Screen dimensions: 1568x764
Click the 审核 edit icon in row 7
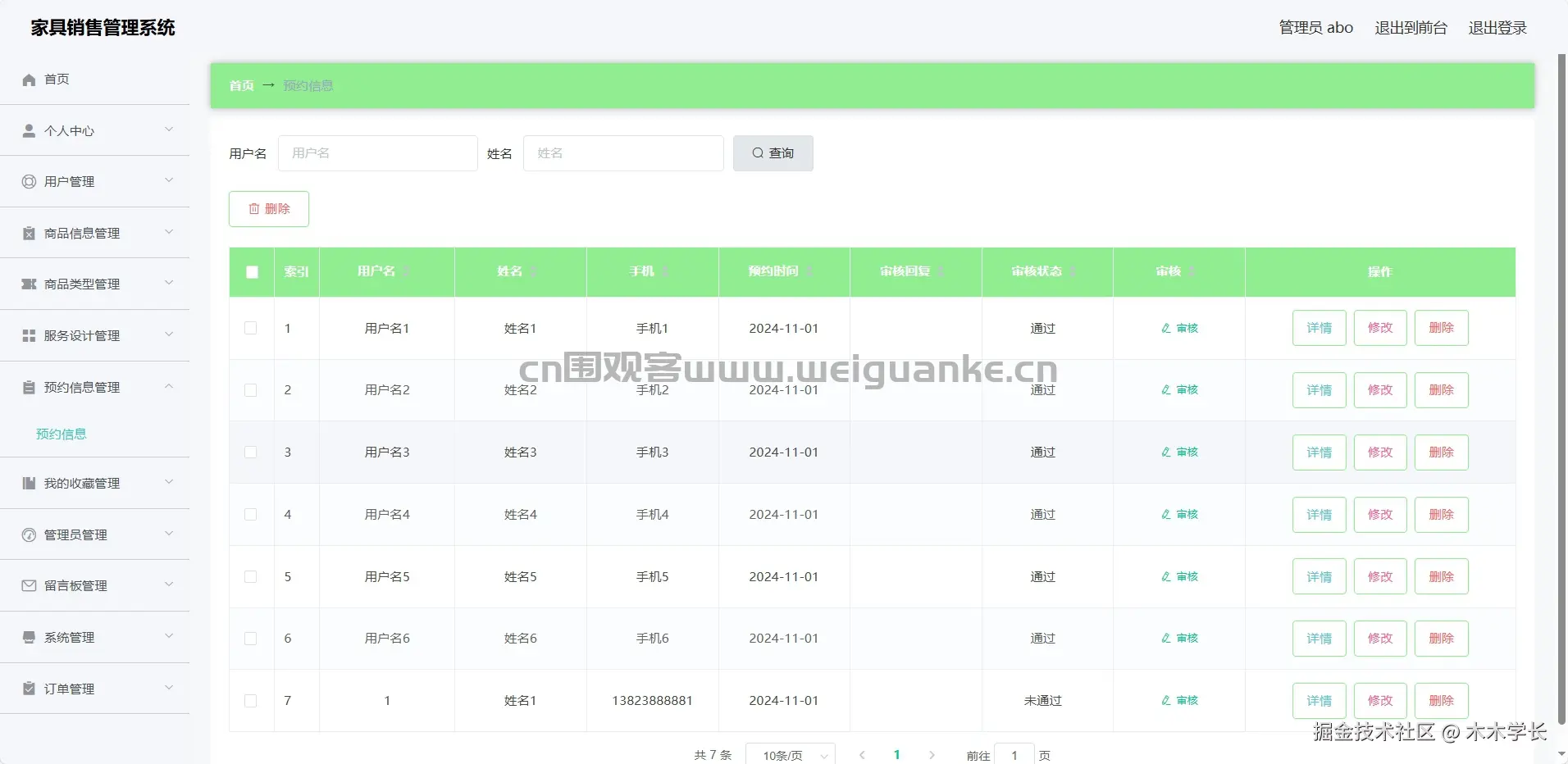[1166, 700]
